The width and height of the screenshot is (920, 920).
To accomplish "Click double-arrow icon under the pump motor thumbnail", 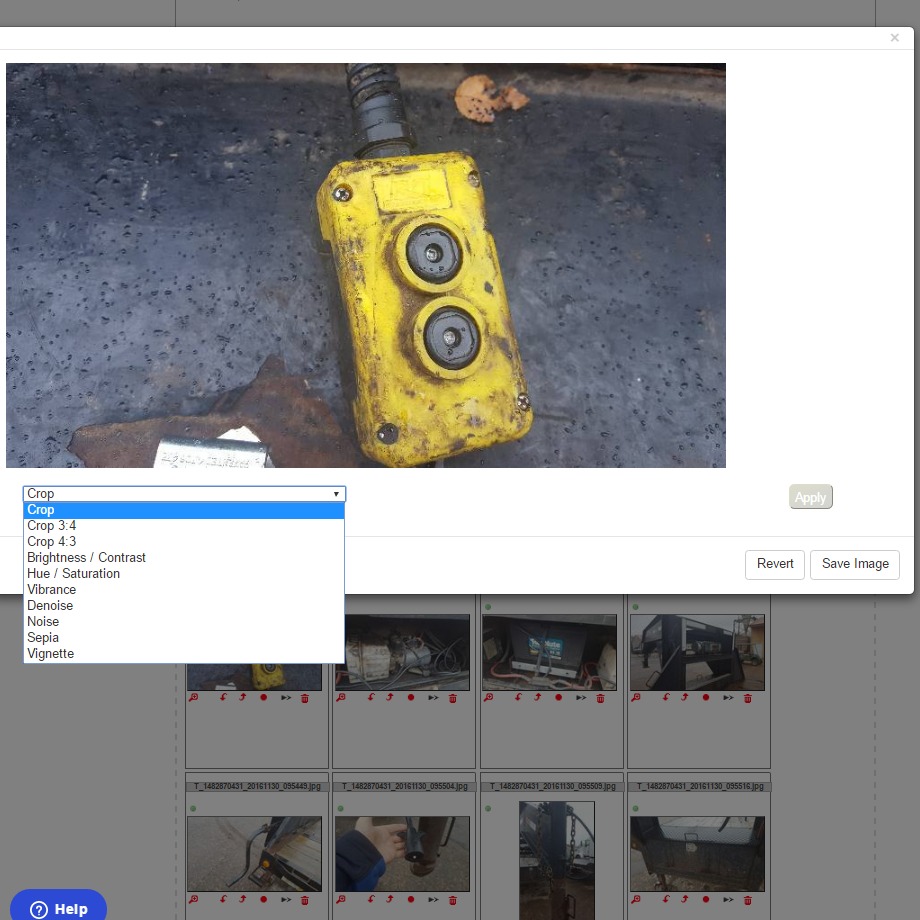I will (434, 698).
